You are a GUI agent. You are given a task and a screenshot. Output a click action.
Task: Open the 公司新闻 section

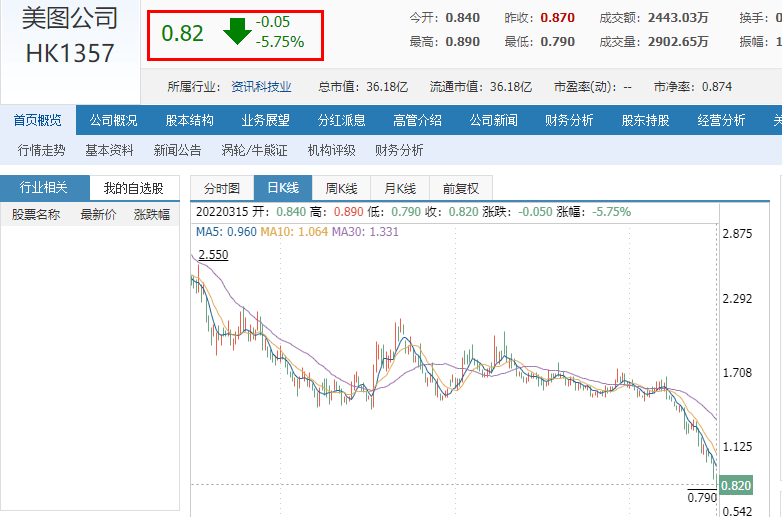click(494, 121)
